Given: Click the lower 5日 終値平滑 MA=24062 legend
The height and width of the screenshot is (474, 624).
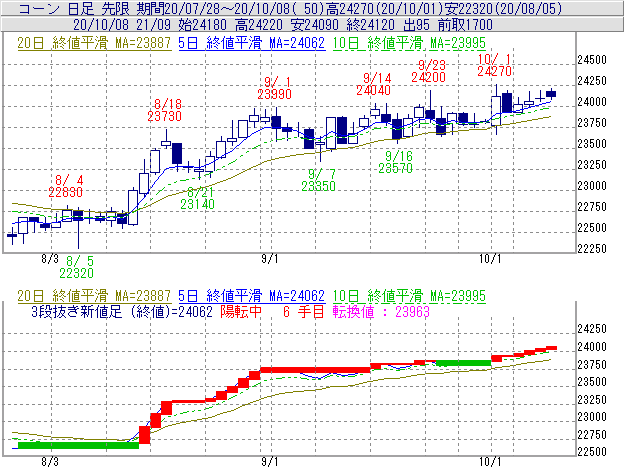Looking at the screenshot, I should tap(252, 296).
